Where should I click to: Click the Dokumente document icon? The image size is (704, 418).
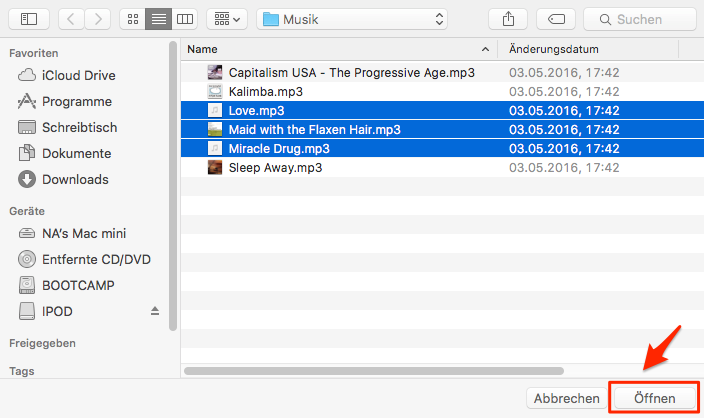(x=27, y=153)
